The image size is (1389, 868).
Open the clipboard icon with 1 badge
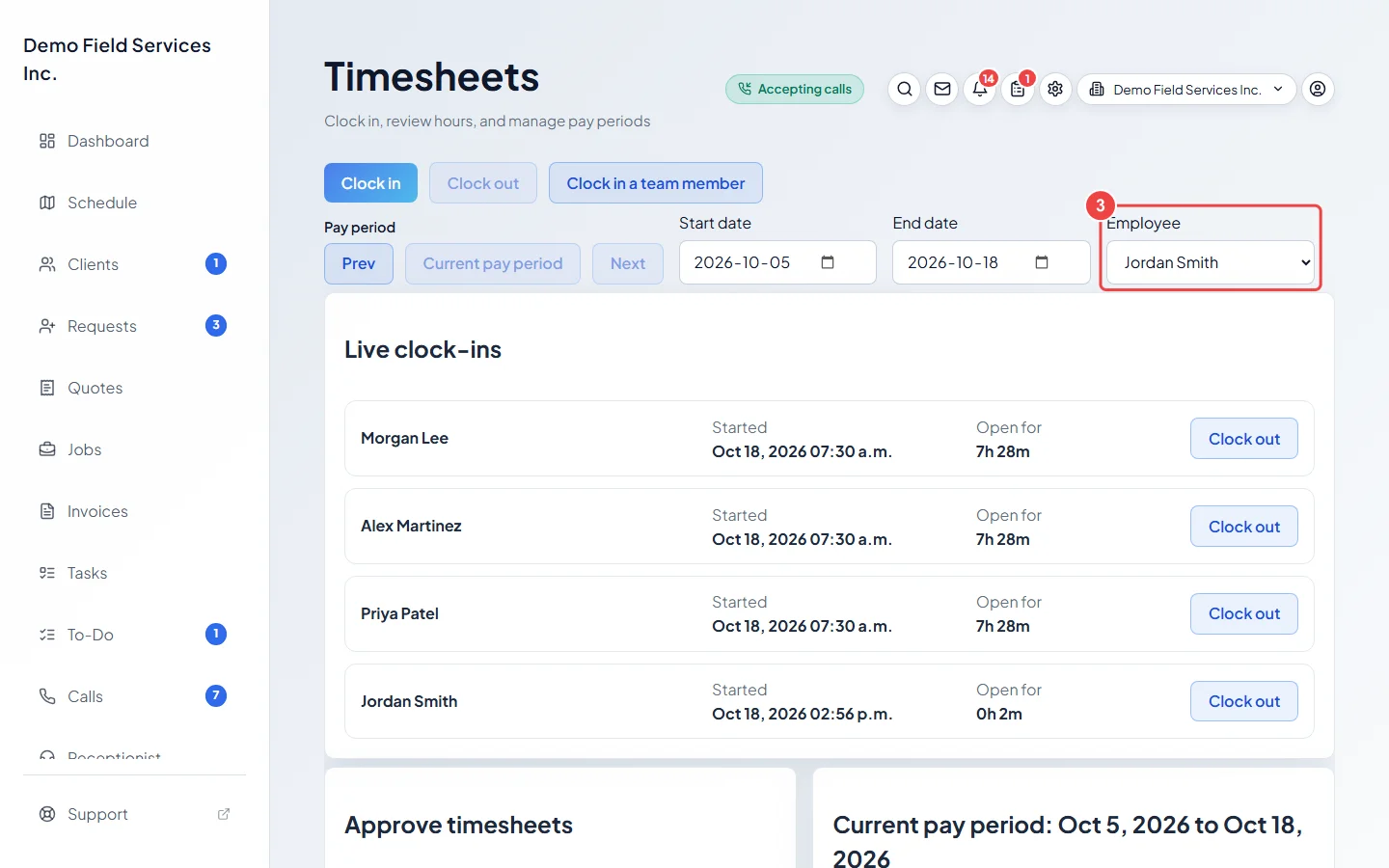click(x=1018, y=89)
